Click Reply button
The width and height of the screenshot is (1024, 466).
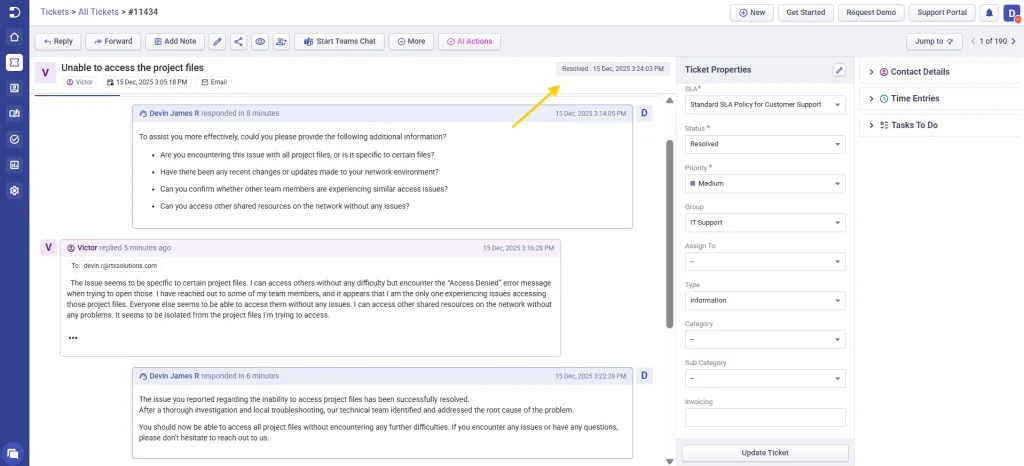(57, 42)
